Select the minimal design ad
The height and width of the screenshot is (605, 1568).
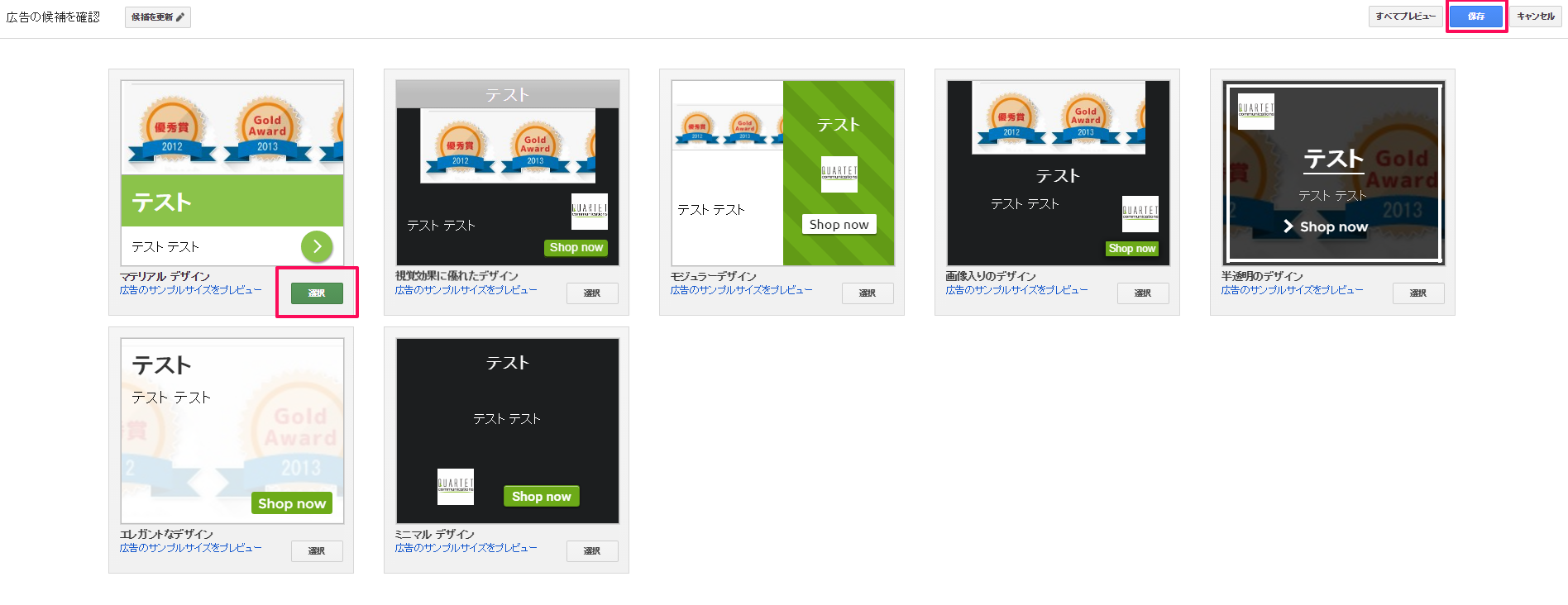[592, 551]
